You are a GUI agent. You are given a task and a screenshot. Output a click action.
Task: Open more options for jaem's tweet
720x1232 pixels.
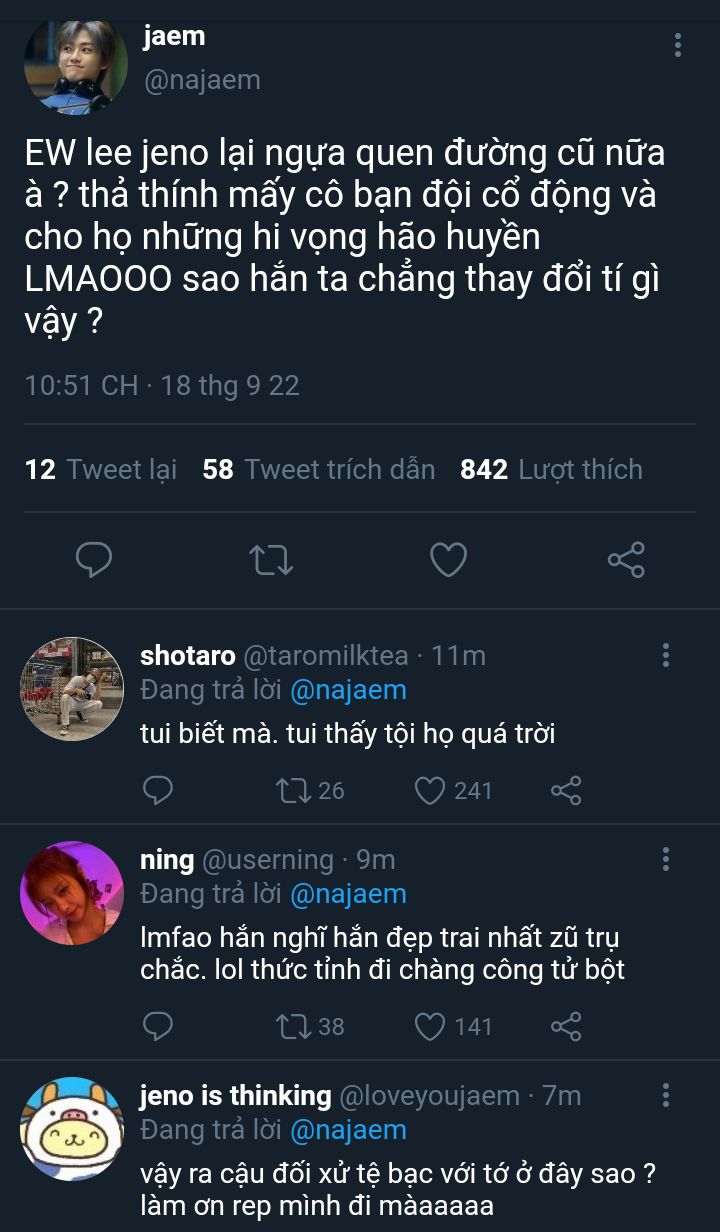tap(678, 45)
